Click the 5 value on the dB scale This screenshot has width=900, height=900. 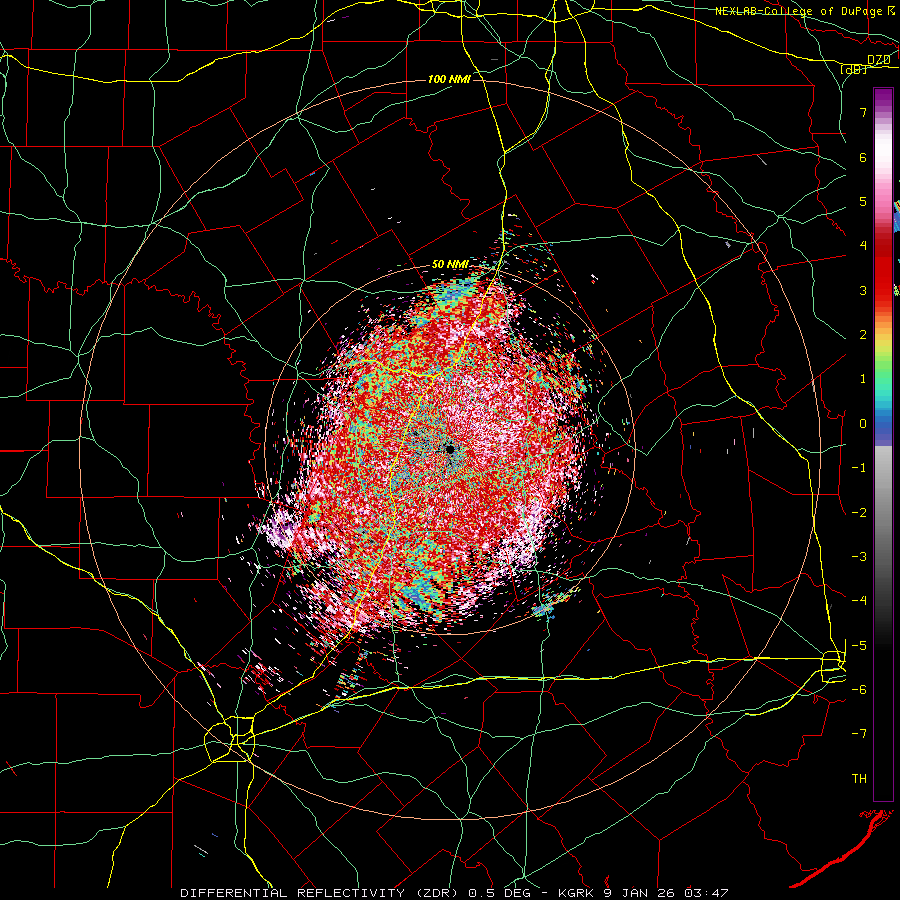[x=863, y=201]
